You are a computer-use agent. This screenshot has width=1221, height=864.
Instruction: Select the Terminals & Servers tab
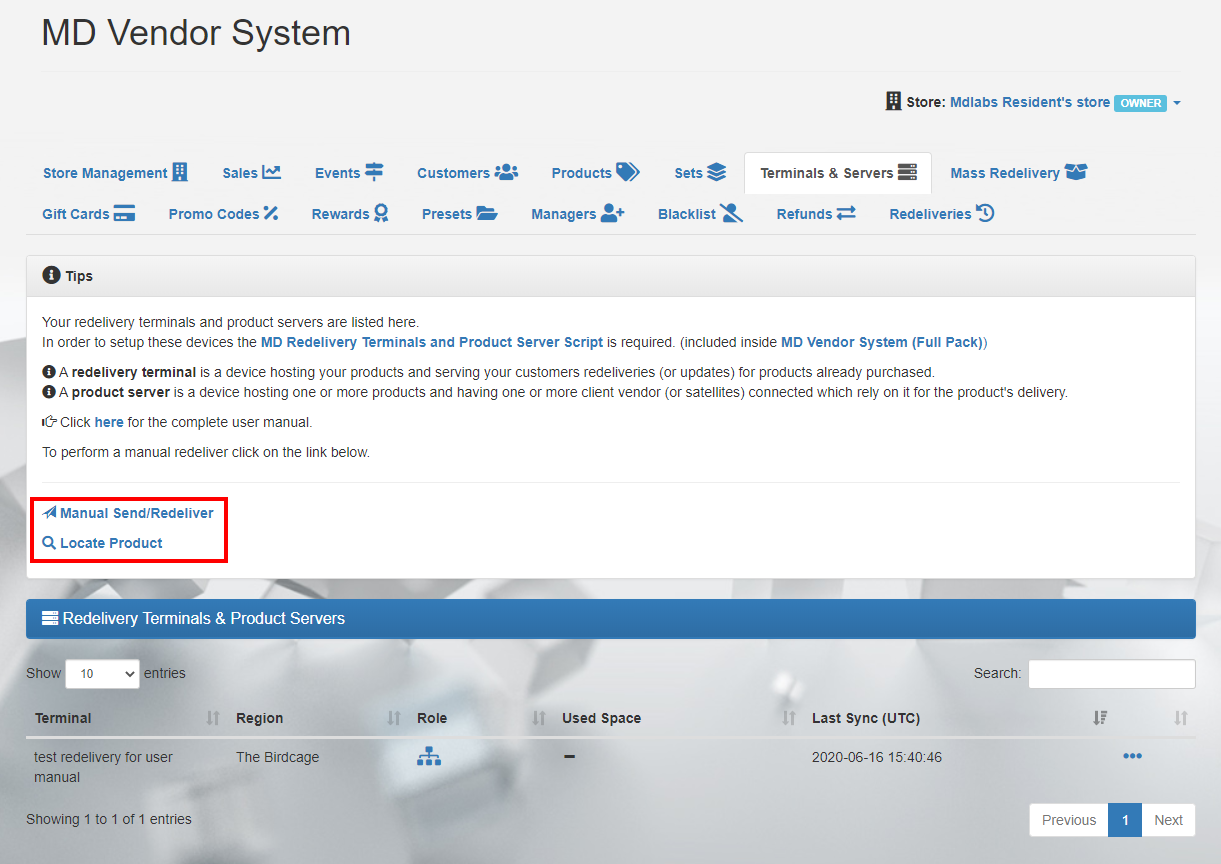coord(838,173)
